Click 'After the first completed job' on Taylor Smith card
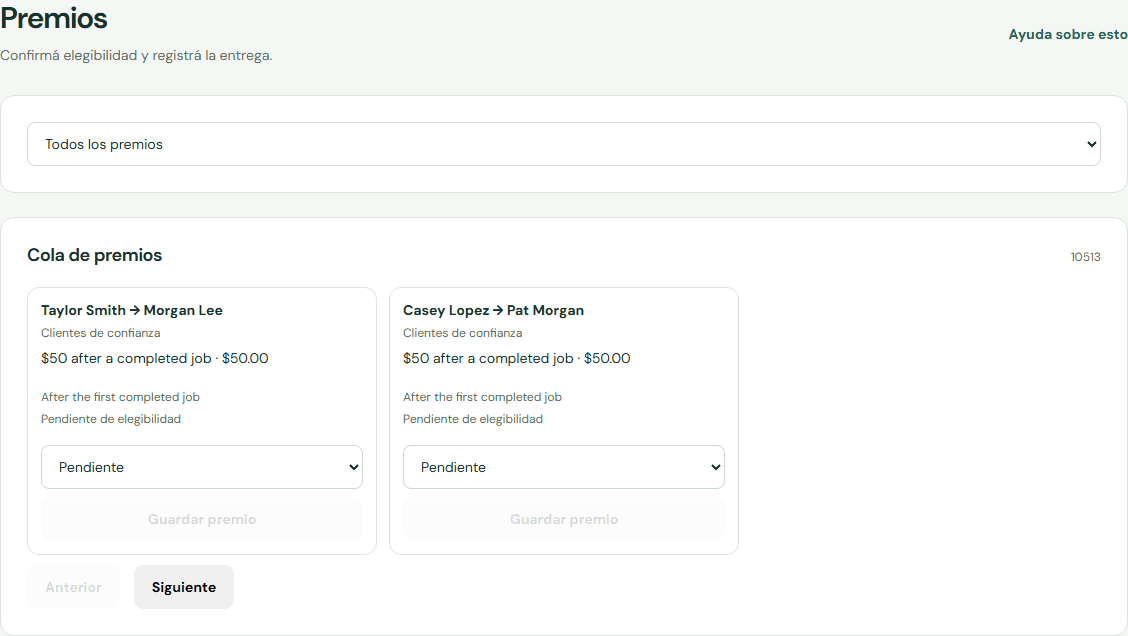Screen dimensions: 1128x636 coord(120,397)
